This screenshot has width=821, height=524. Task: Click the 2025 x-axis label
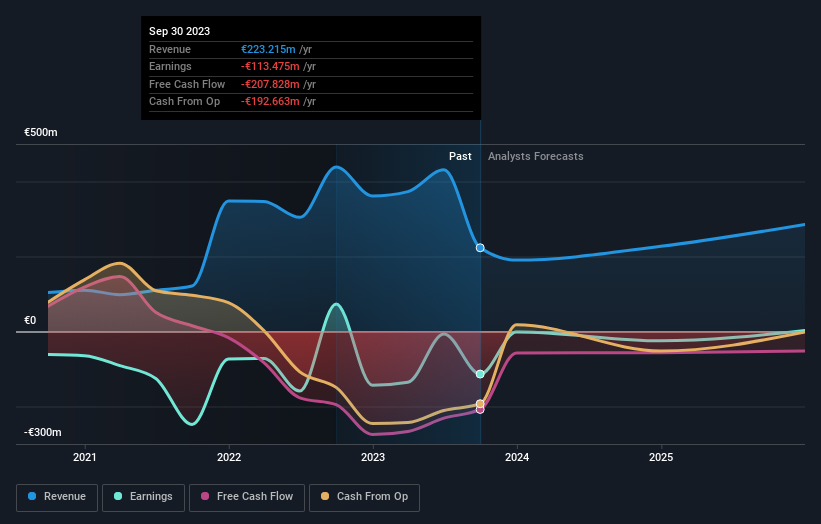pos(661,457)
